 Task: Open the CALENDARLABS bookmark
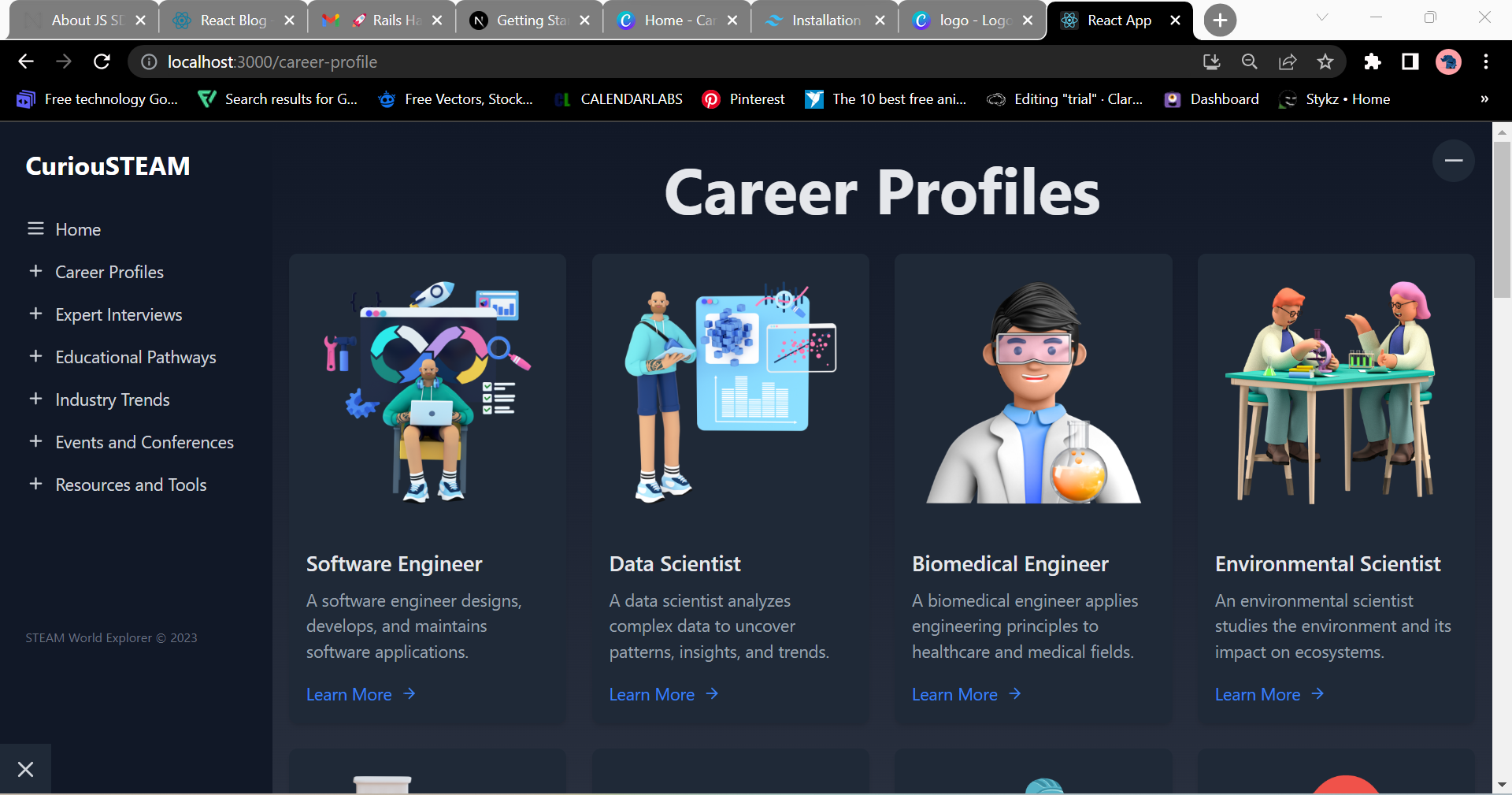618,99
